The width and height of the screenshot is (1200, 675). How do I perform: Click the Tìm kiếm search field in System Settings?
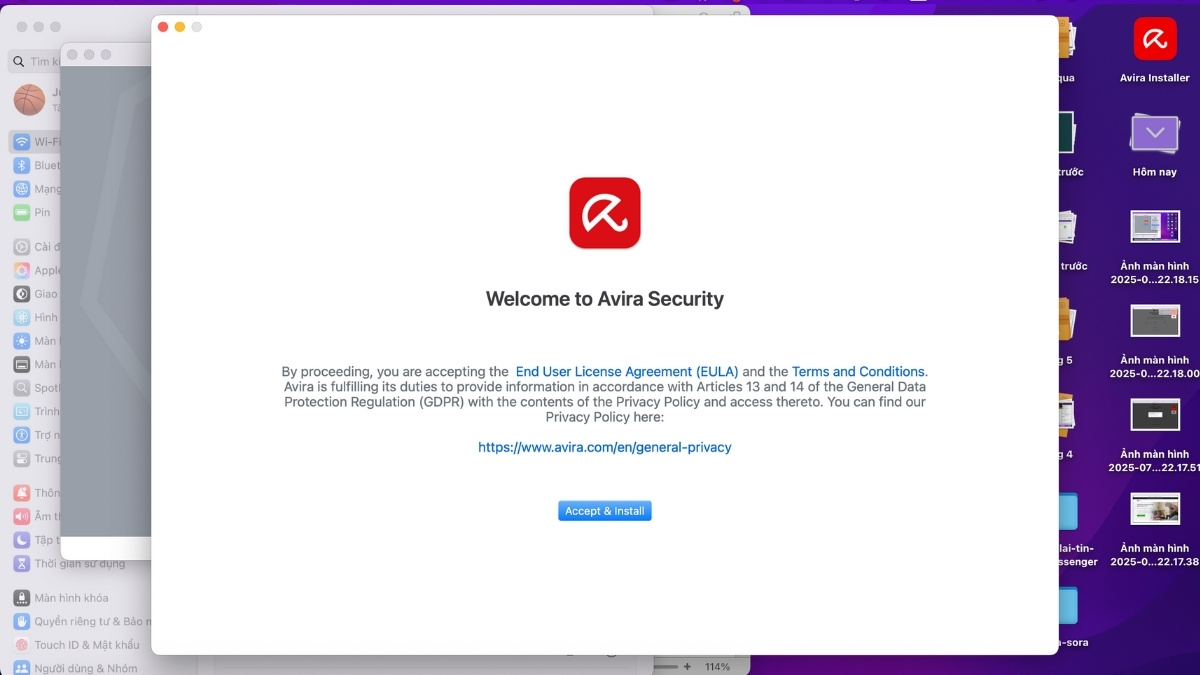34,61
